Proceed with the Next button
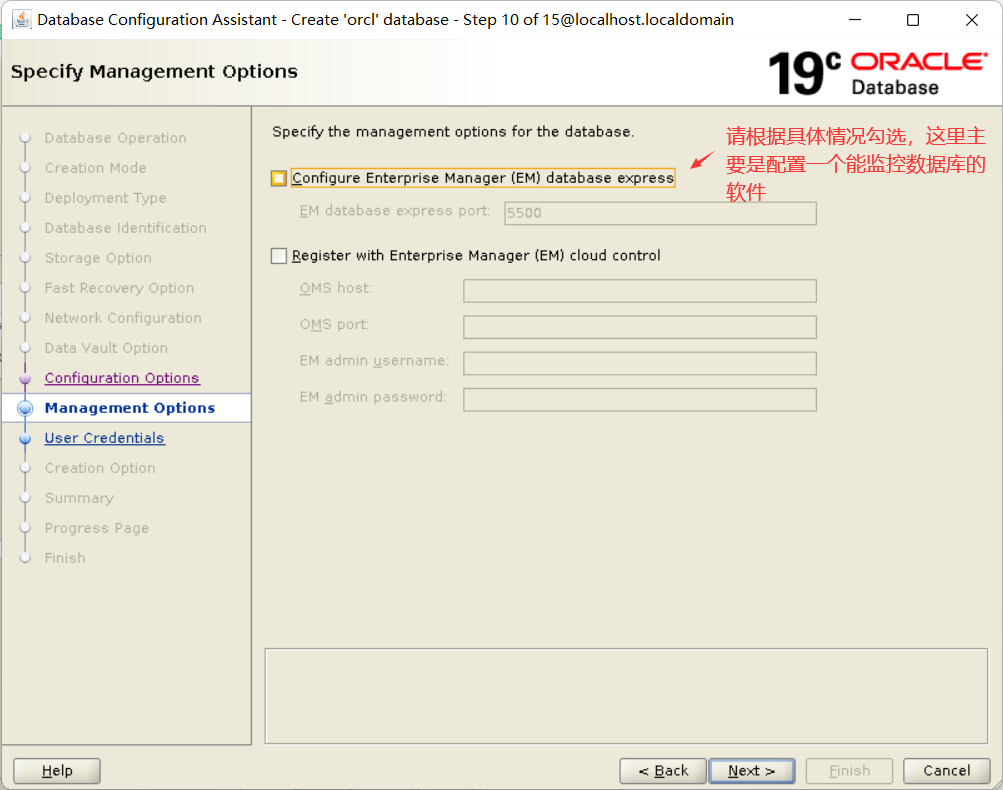This screenshot has width=1003, height=790. [752, 771]
